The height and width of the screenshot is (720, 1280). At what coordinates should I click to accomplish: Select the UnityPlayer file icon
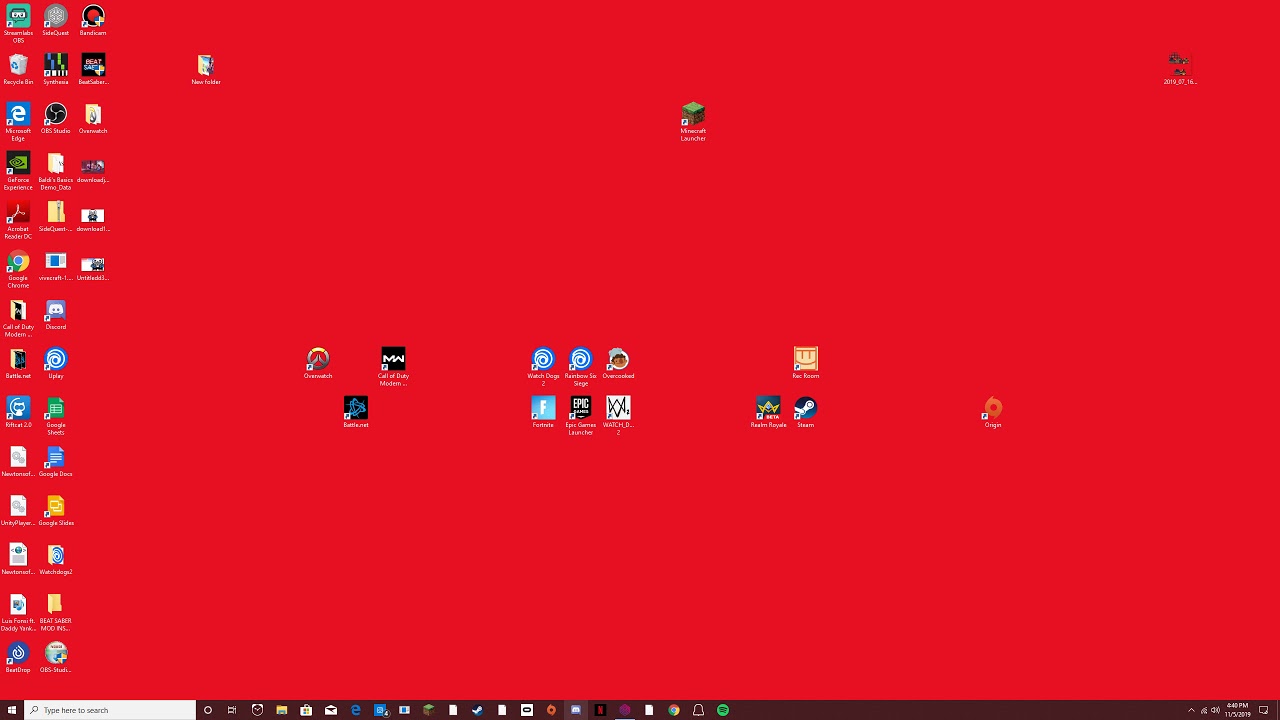tap(18, 510)
